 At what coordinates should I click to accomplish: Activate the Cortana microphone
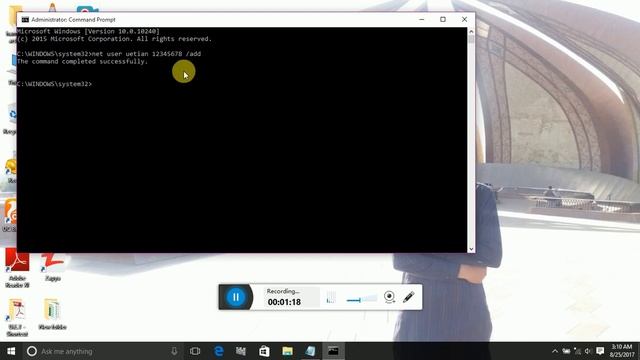point(174,351)
